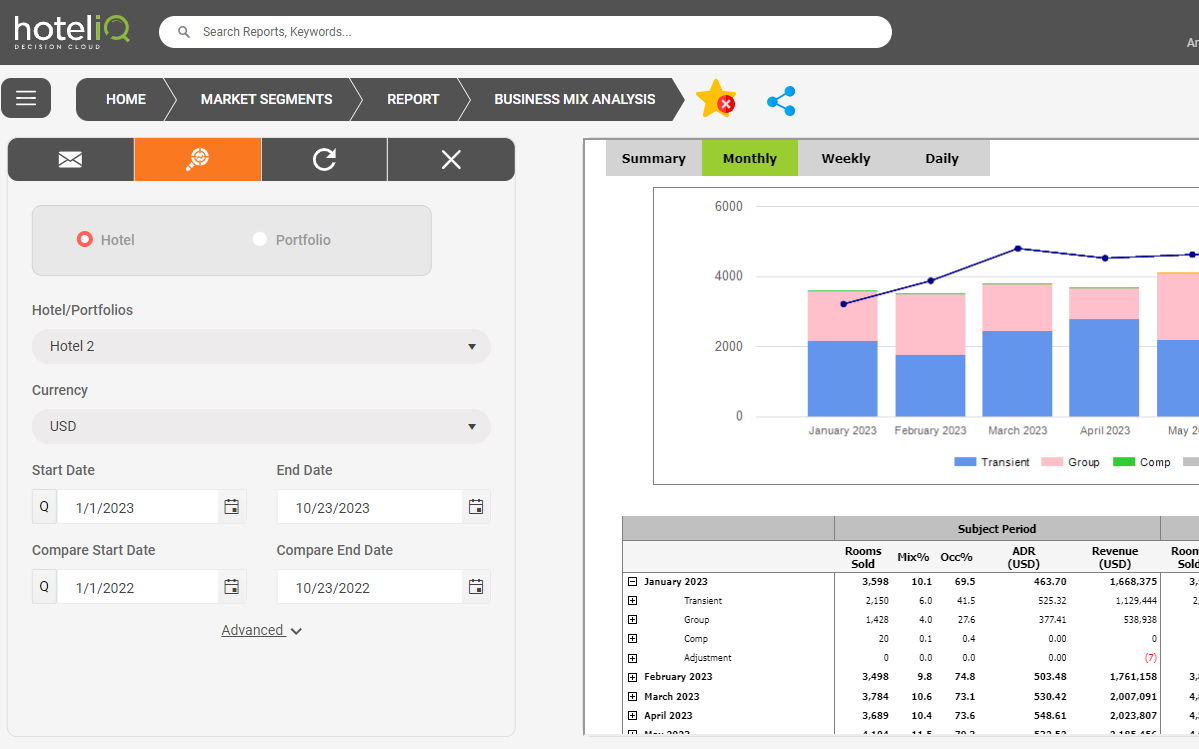Remove favorite using the star icon
The image size is (1199, 749).
coord(715,99)
